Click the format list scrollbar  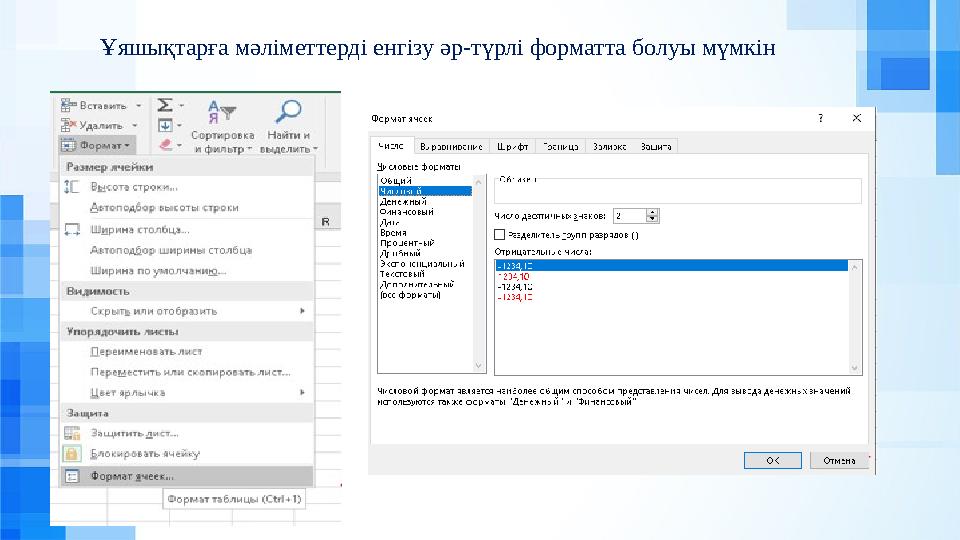(x=479, y=274)
